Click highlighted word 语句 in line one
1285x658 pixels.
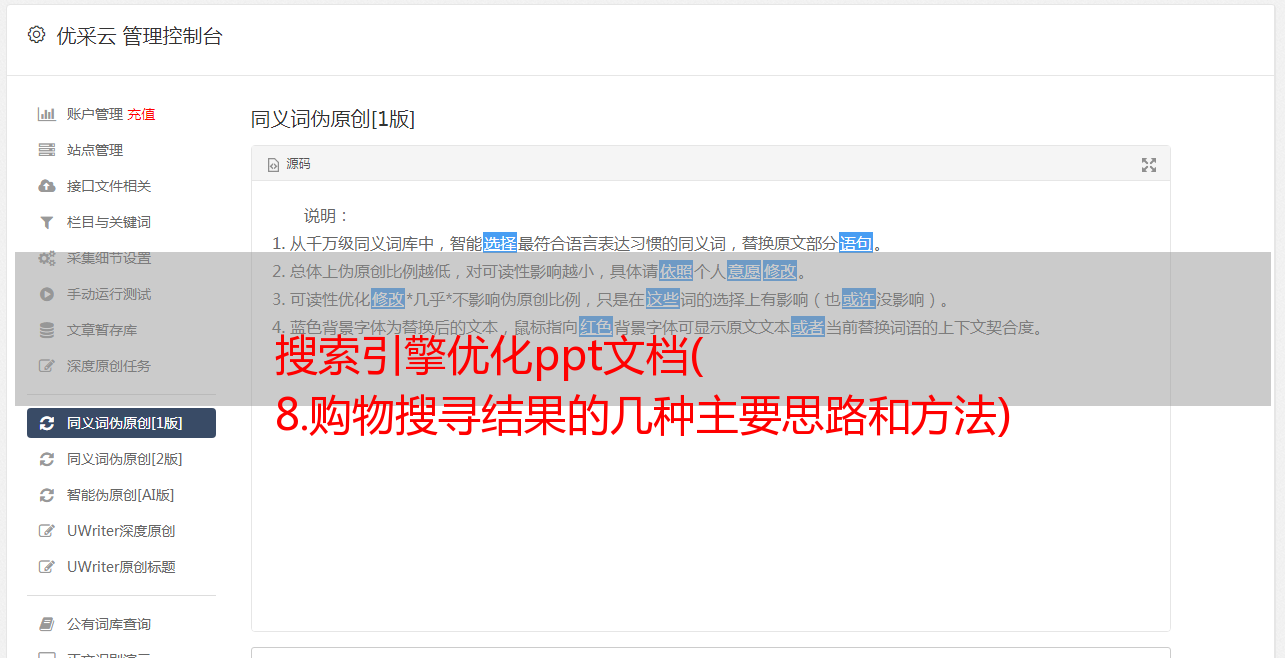[x=856, y=243]
